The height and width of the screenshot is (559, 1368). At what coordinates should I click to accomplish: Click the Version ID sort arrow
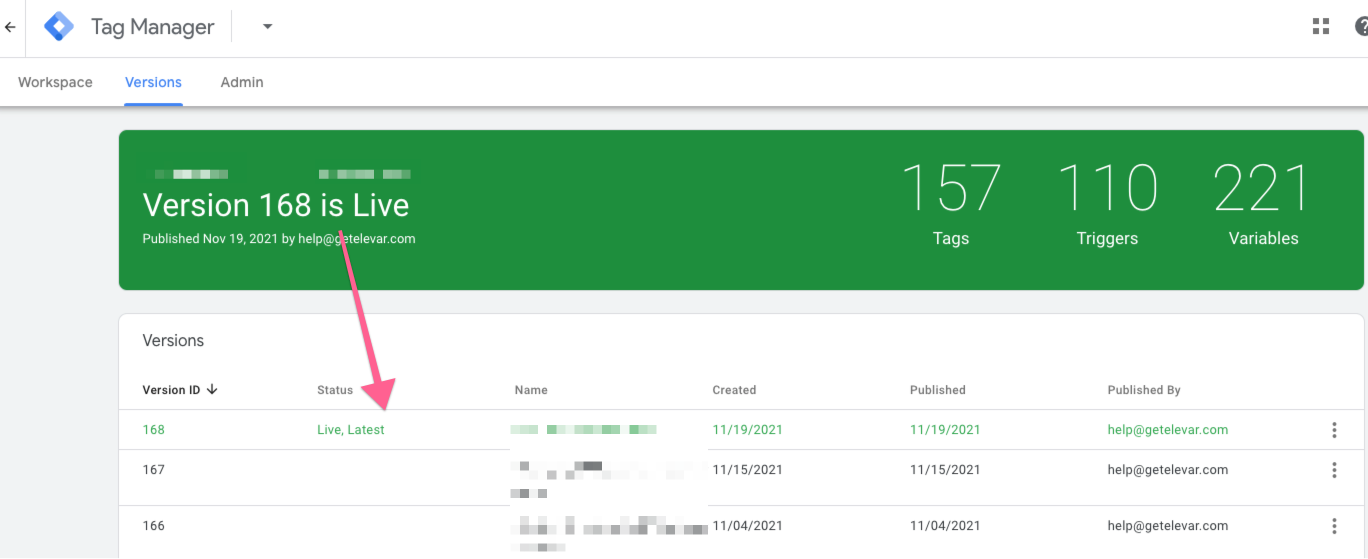pyautogui.click(x=212, y=390)
